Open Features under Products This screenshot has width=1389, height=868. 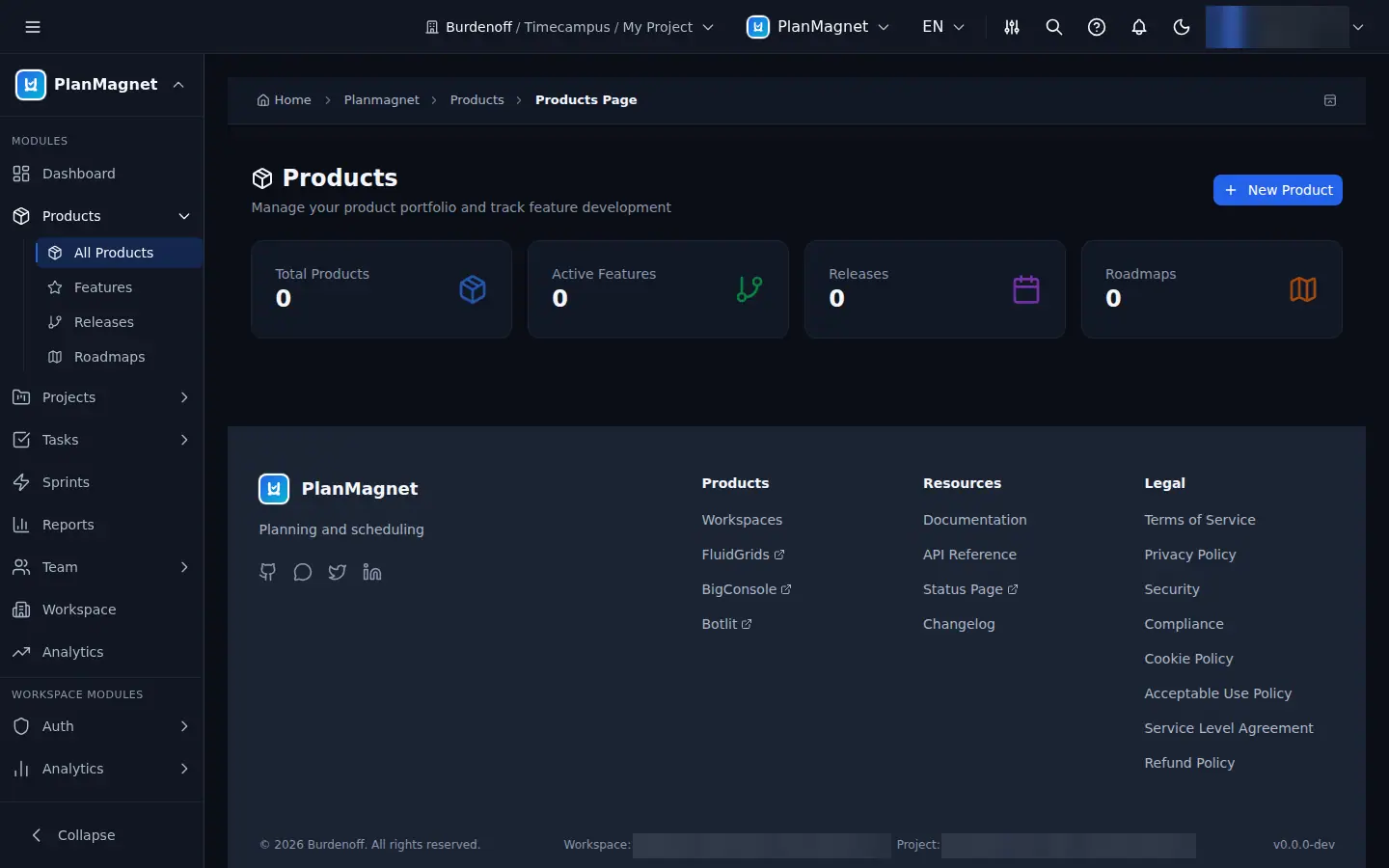click(x=119, y=287)
